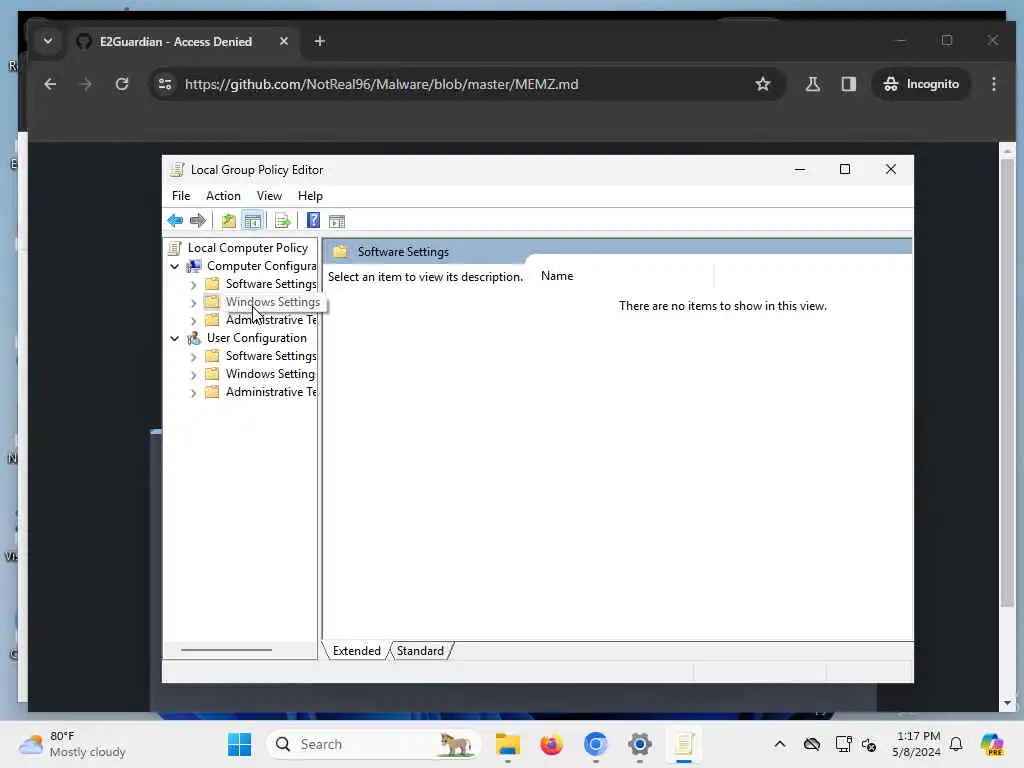This screenshot has height=768, width=1024.
Task: Select Windows Settings under Computer Configuration
Action: click(x=272, y=302)
